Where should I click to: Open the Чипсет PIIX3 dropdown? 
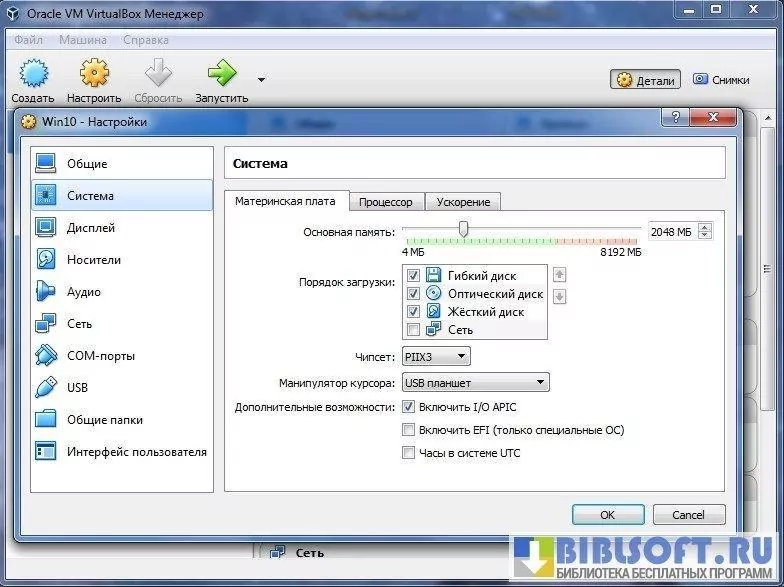coord(435,356)
